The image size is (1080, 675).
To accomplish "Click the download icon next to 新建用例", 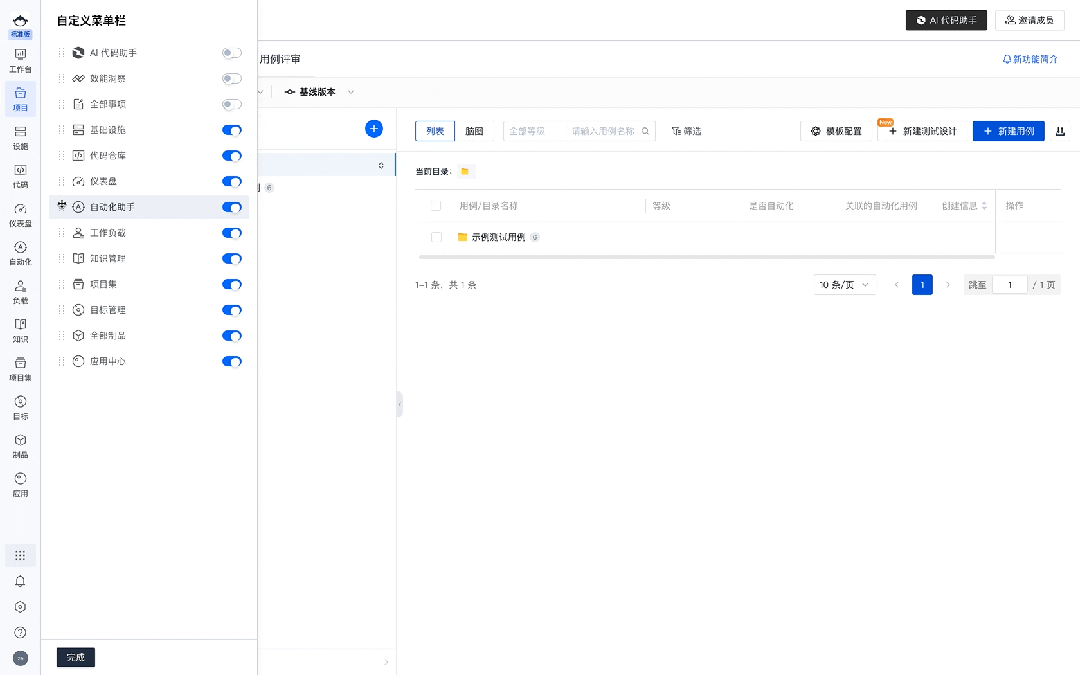I will [1060, 131].
